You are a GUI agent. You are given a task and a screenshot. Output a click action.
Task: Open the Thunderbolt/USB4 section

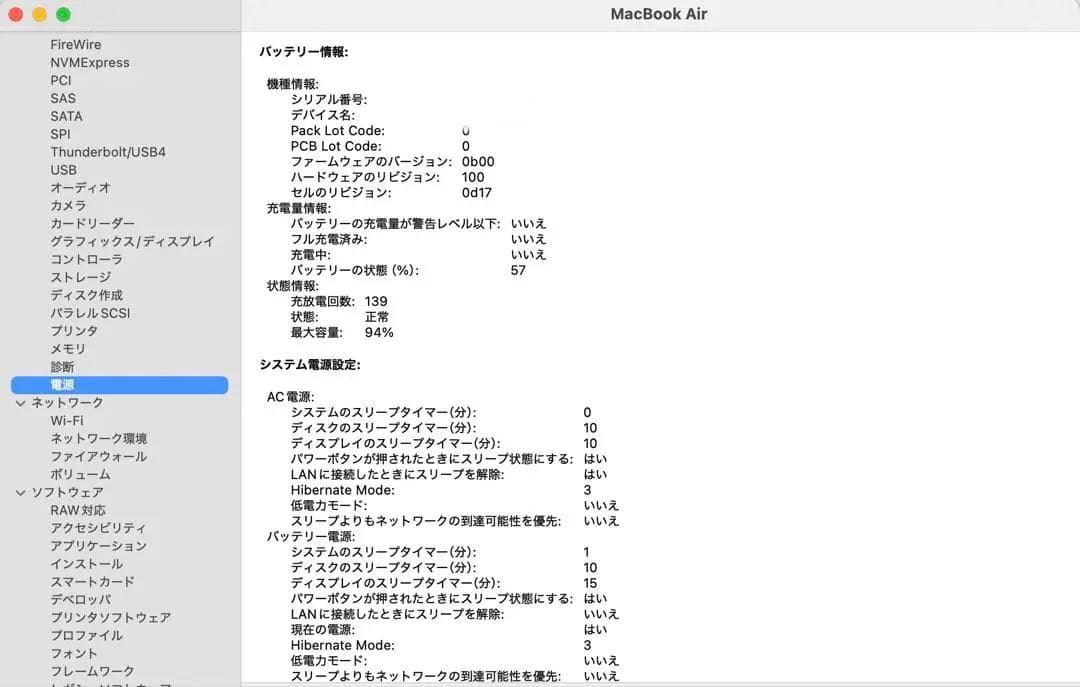(x=105, y=151)
